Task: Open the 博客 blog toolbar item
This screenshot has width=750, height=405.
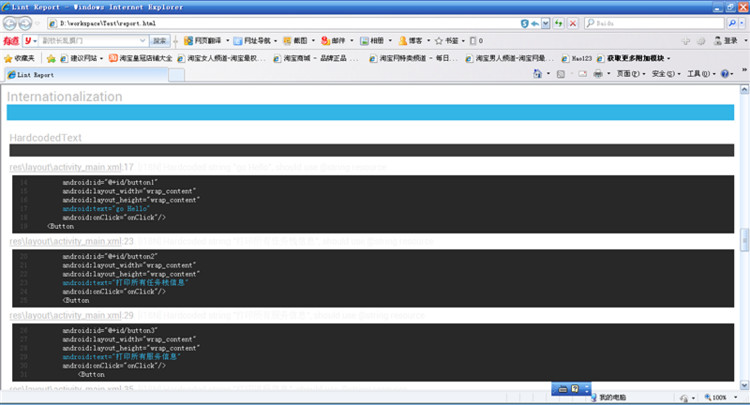Action: [414, 41]
